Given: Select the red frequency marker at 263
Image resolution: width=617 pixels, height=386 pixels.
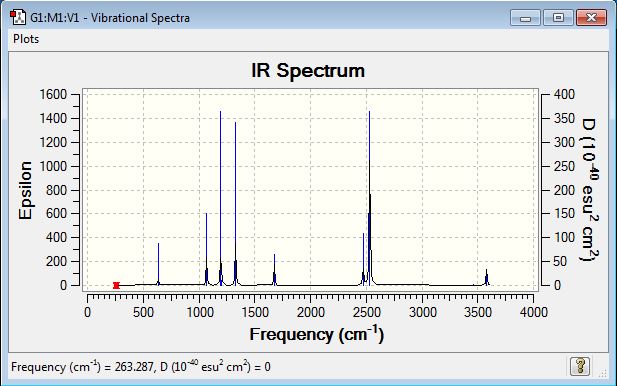Looking at the screenshot, I should pyautogui.click(x=116, y=285).
